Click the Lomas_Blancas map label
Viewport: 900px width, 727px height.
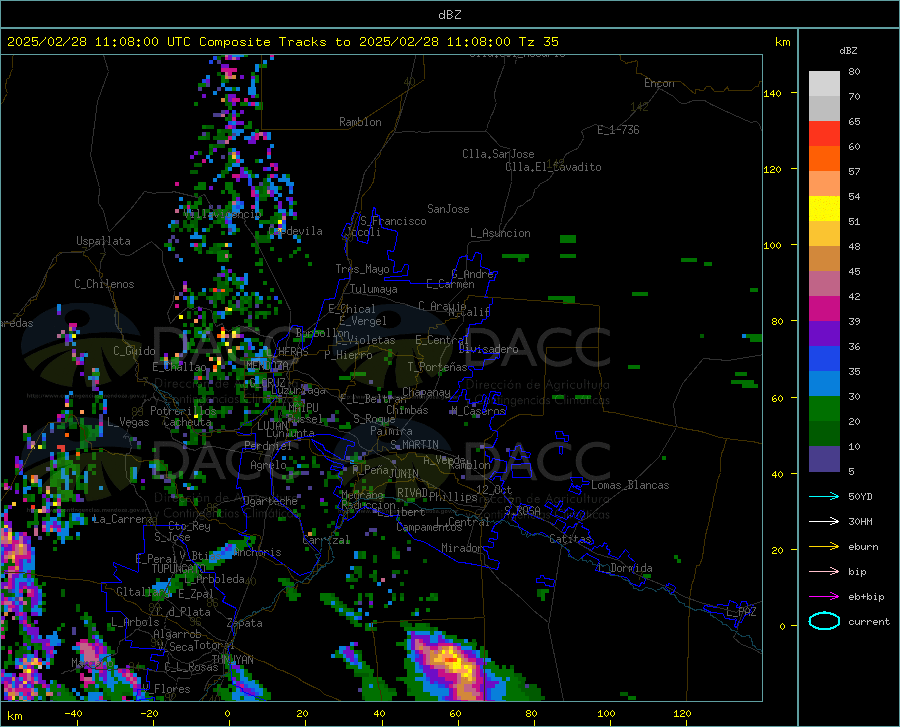click(630, 485)
